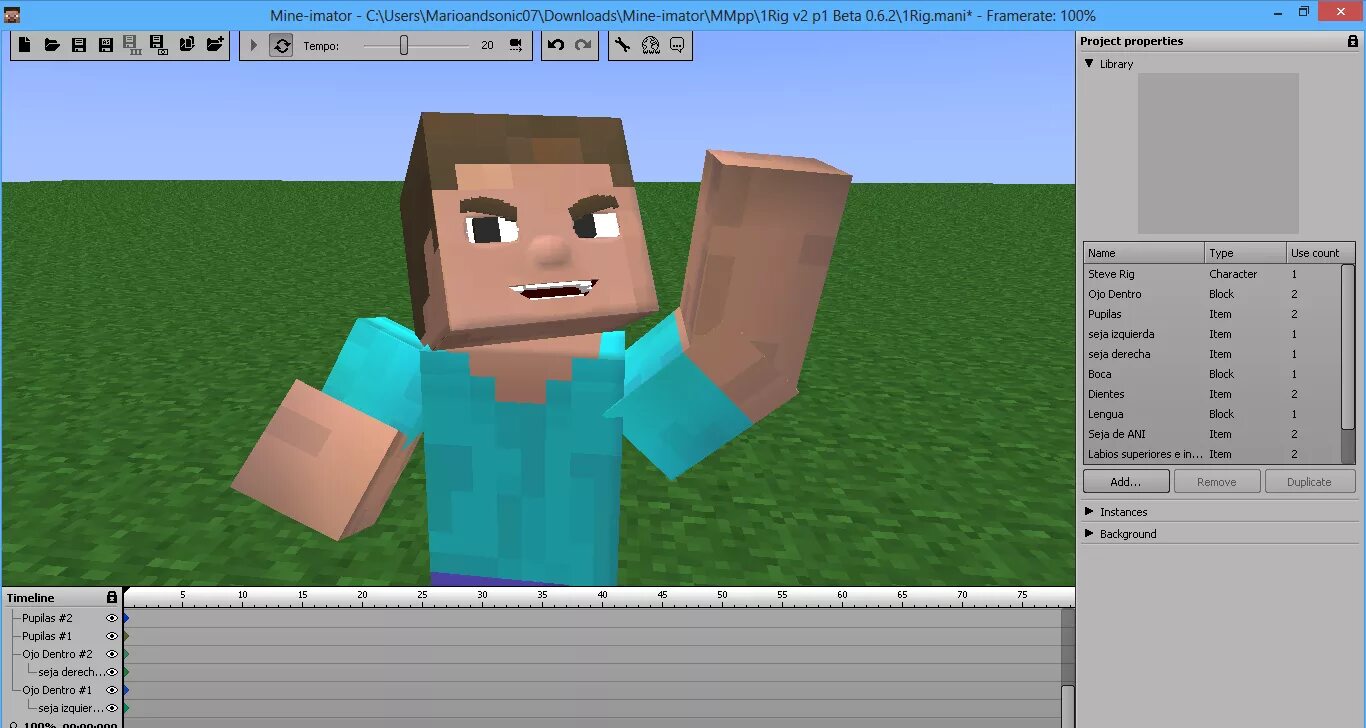This screenshot has width=1366, height=728.
Task: Collapse the Library section
Action: (x=1090, y=63)
